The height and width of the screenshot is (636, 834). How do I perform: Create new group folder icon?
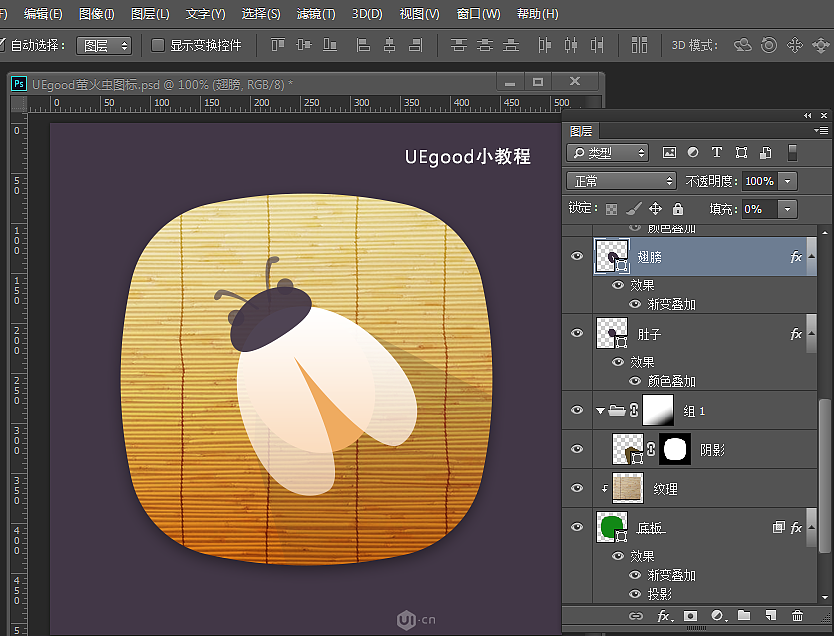[744, 615]
